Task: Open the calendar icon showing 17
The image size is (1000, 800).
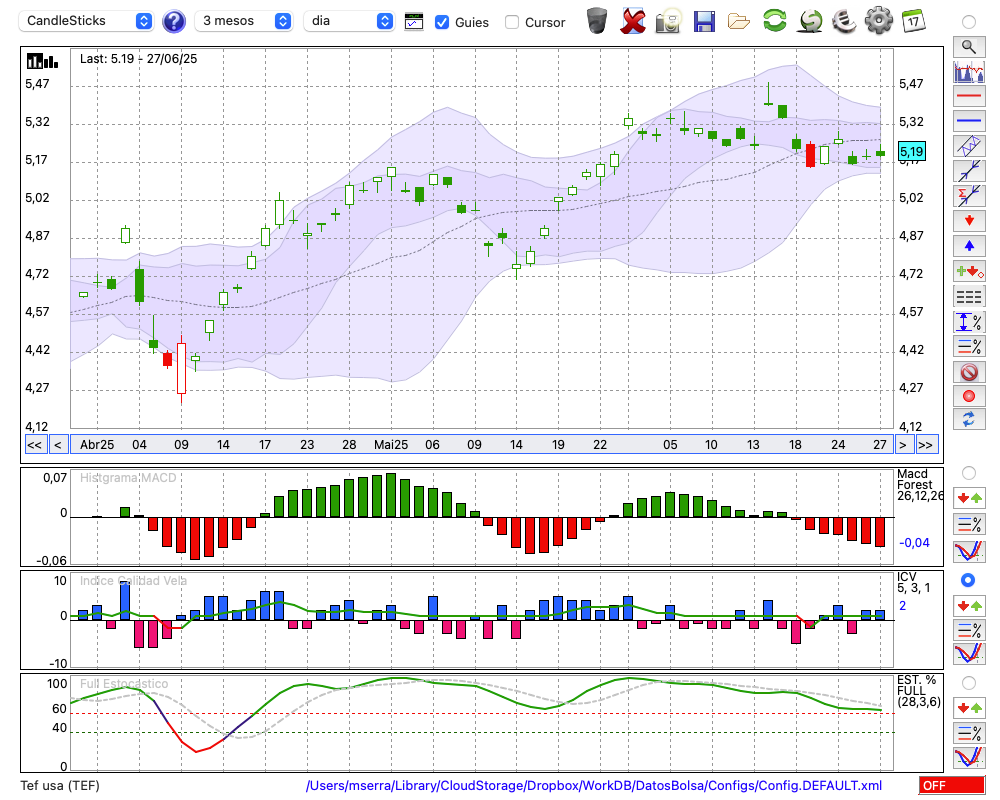Action: point(914,21)
